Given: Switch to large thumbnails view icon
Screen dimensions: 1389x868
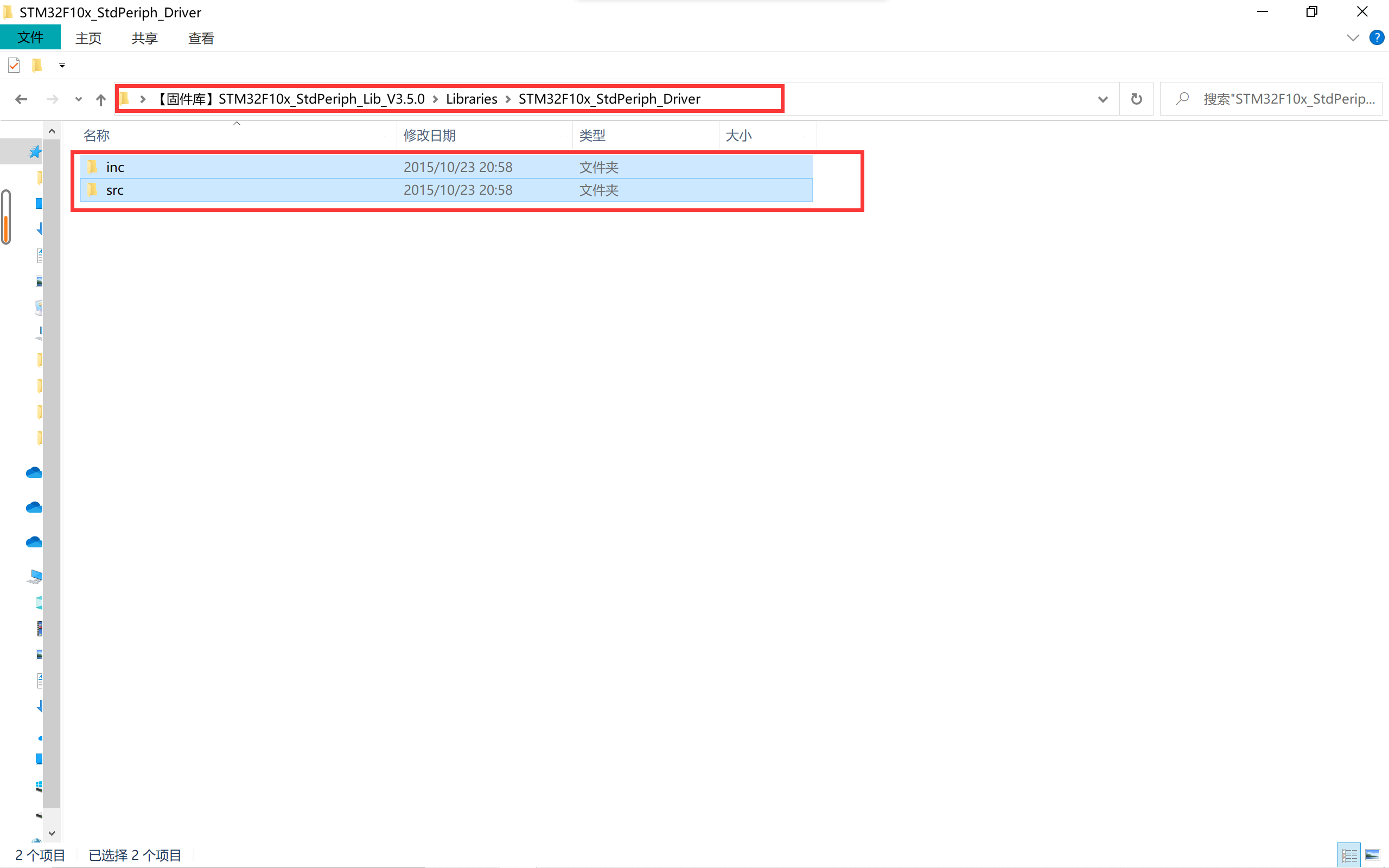Looking at the screenshot, I should [x=1372, y=856].
